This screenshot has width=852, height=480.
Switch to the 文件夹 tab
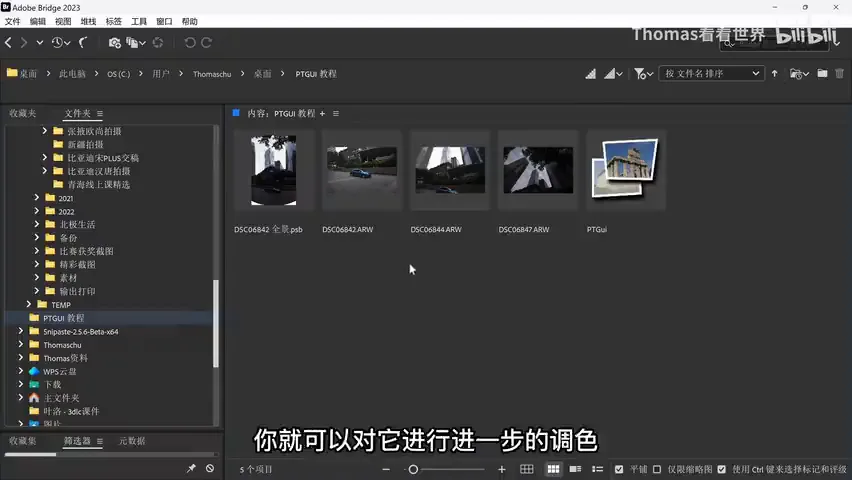78,113
